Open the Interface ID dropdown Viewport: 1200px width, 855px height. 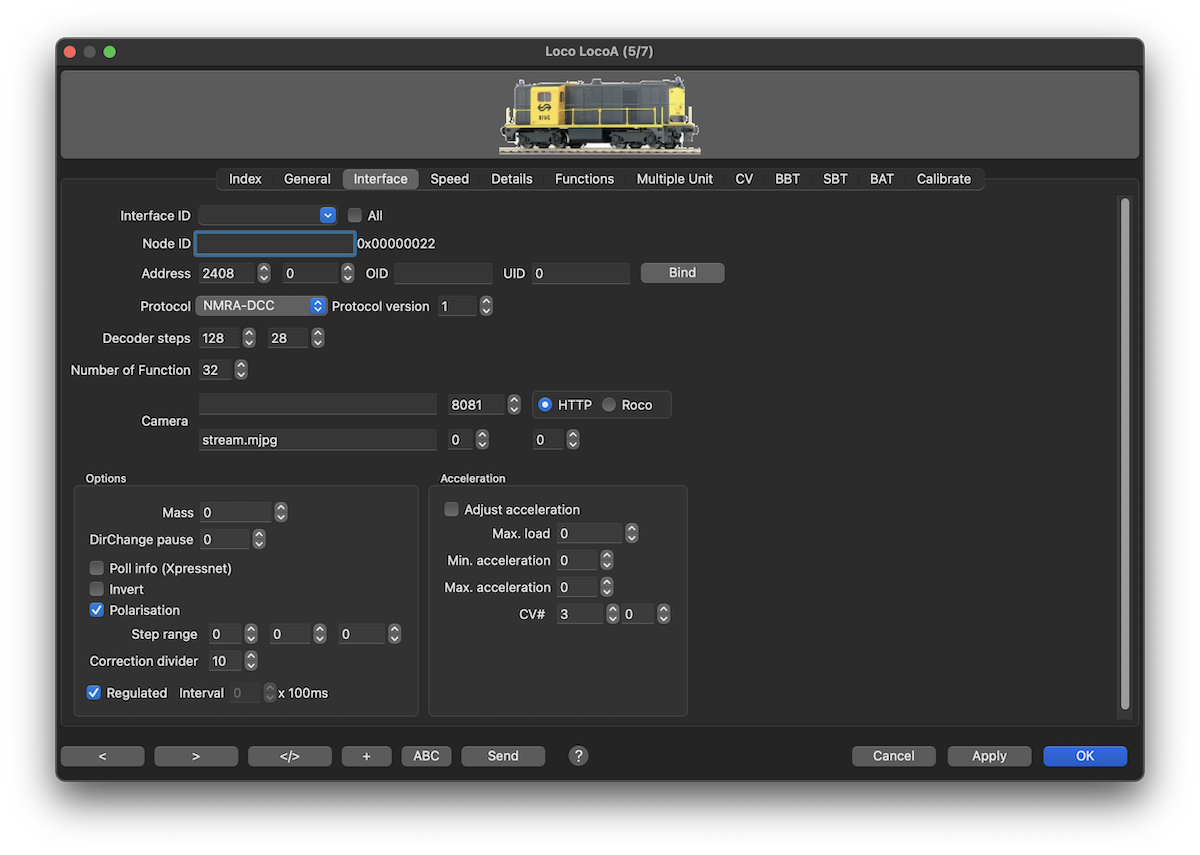pyautogui.click(x=327, y=215)
